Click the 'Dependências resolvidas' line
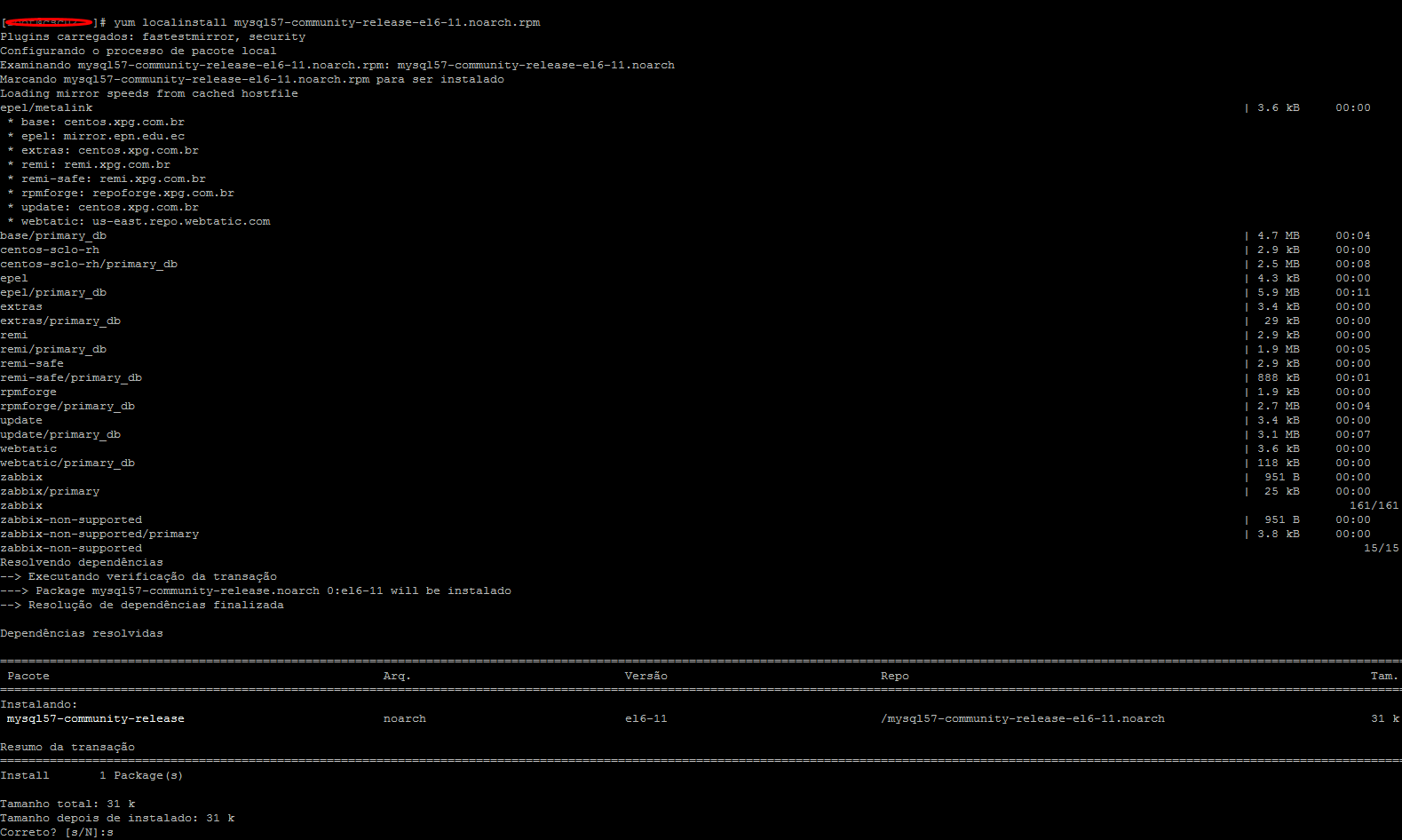 [82, 633]
